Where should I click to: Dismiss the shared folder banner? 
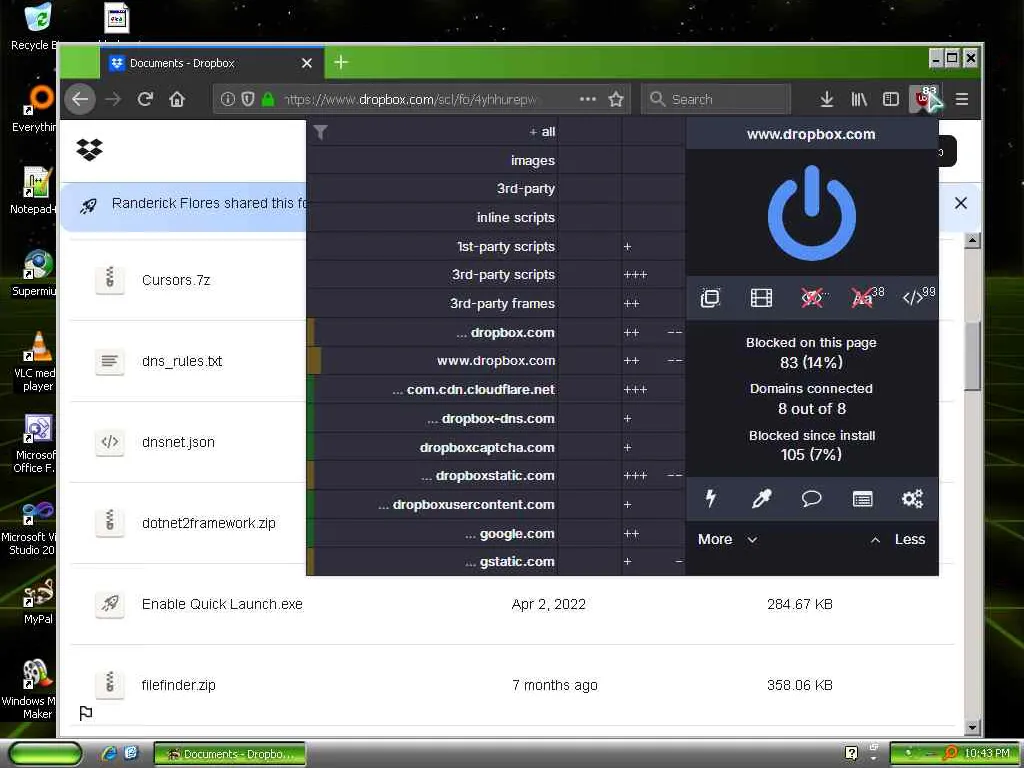(x=961, y=203)
